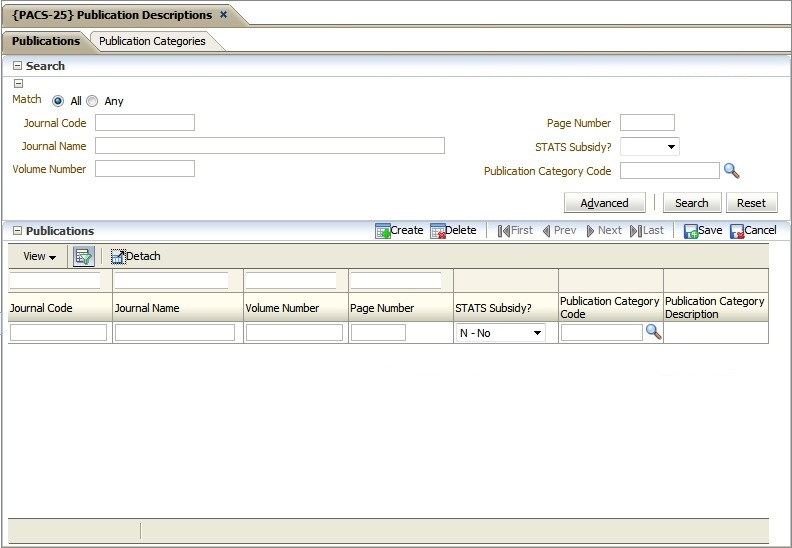Click the Page Number search field

(647, 123)
